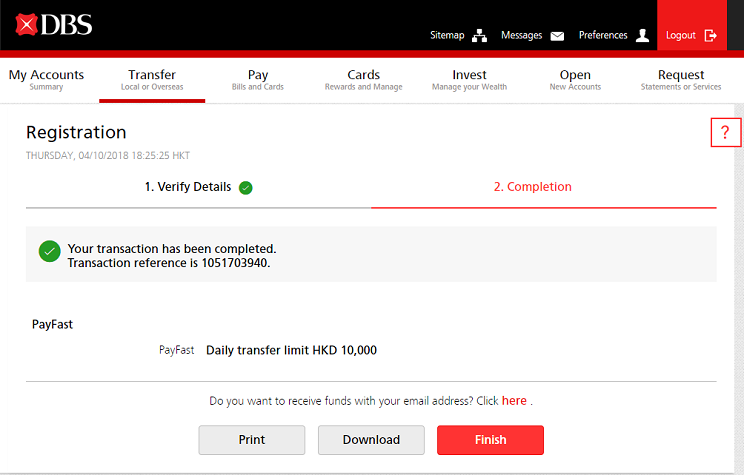This screenshot has width=744, height=475.
Task: Open the red question mark help
Action: pyautogui.click(x=725, y=132)
